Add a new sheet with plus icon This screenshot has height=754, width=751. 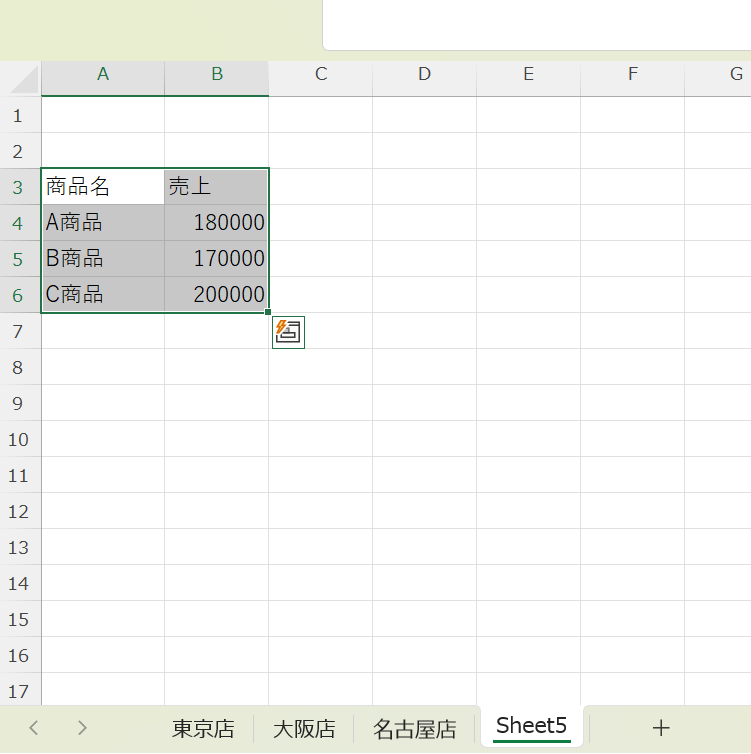coord(660,728)
